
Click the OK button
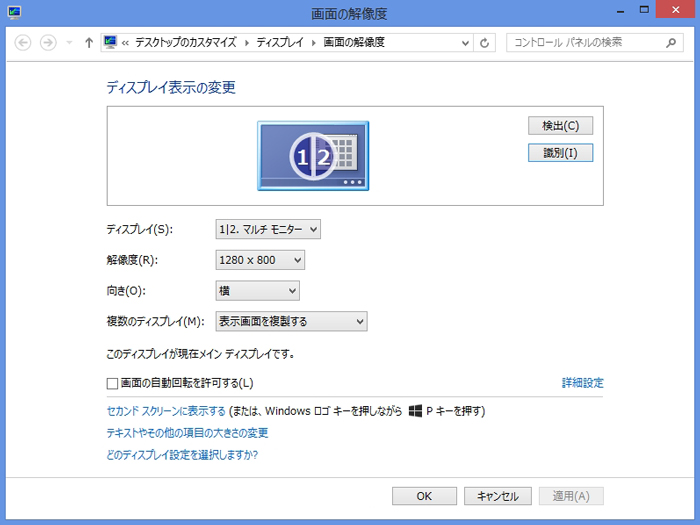pyautogui.click(x=425, y=496)
